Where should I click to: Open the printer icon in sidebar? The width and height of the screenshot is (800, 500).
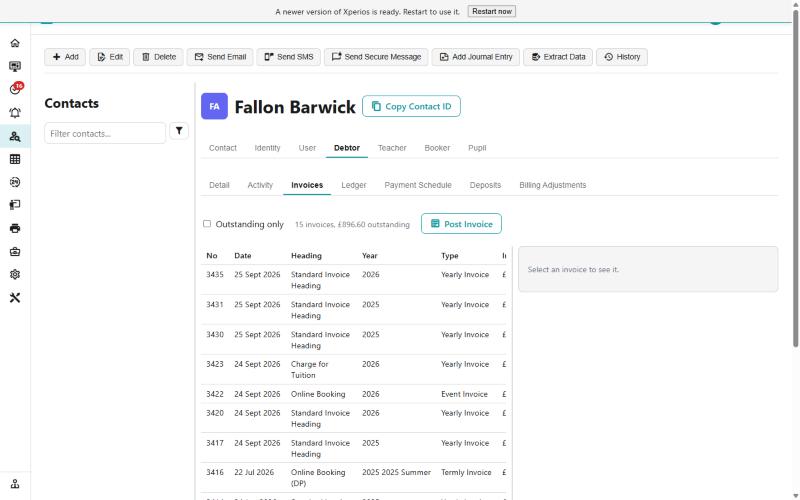pyautogui.click(x=15, y=228)
